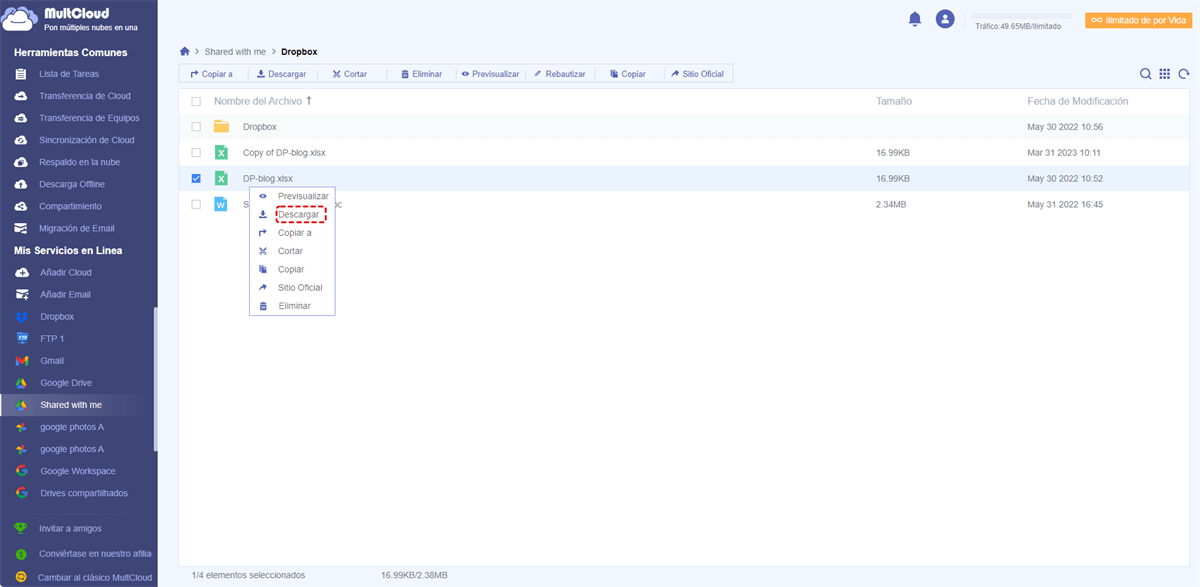
Task: Sort by Nombre del Archivo column arrow
Action: (309, 101)
